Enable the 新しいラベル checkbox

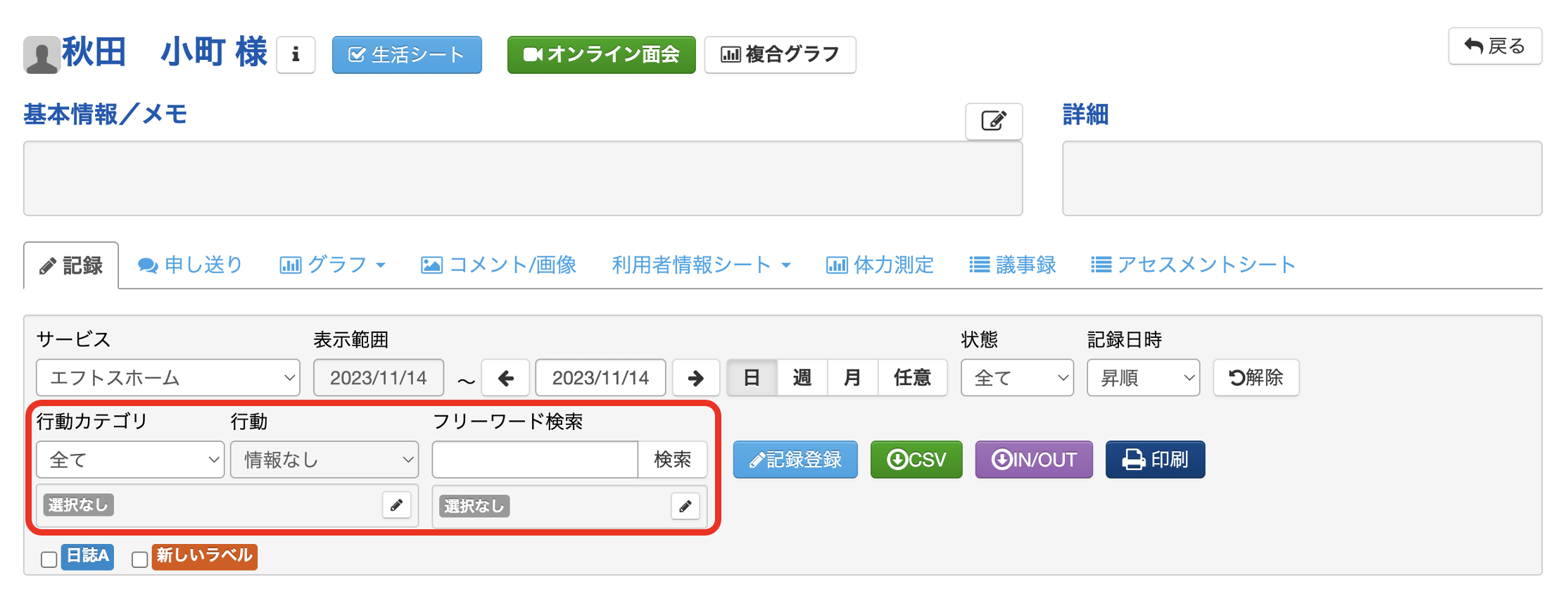click(139, 559)
